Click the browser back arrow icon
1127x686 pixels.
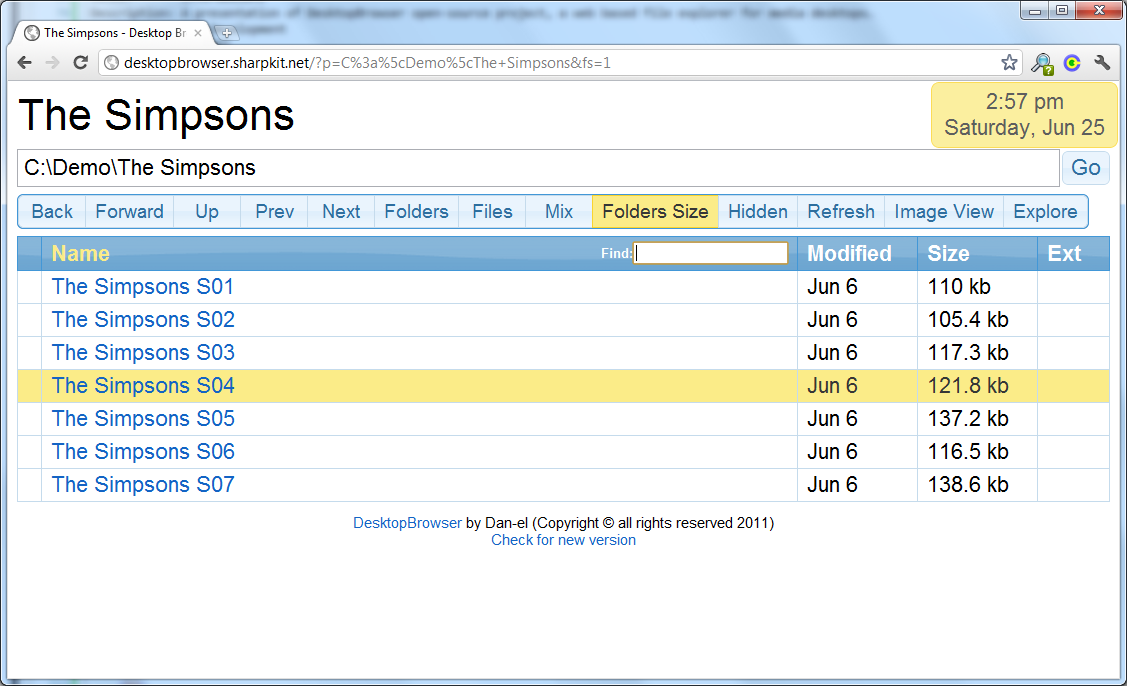(x=24, y=63)
